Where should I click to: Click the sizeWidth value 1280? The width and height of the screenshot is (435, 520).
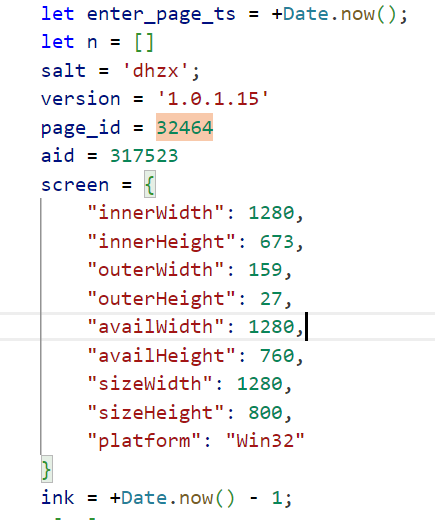260,384
